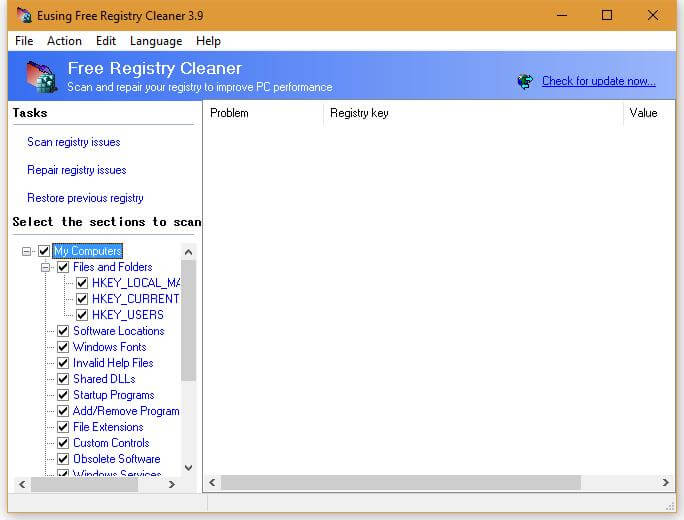Screen dimensions: 684x520
Task: Toggle HKEY_LOCAL_MA checkbox
Action: click(x=82, y=283)
